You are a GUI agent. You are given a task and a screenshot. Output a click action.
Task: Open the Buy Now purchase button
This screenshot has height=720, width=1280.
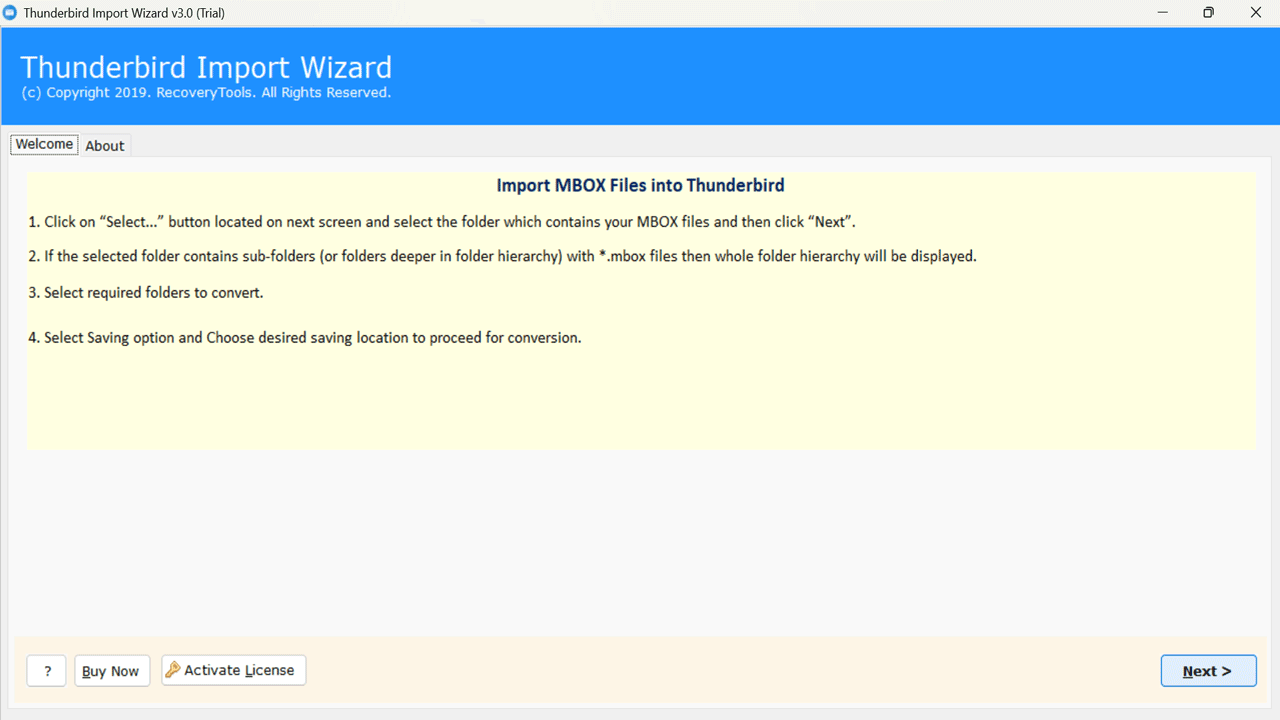[112, 671]
